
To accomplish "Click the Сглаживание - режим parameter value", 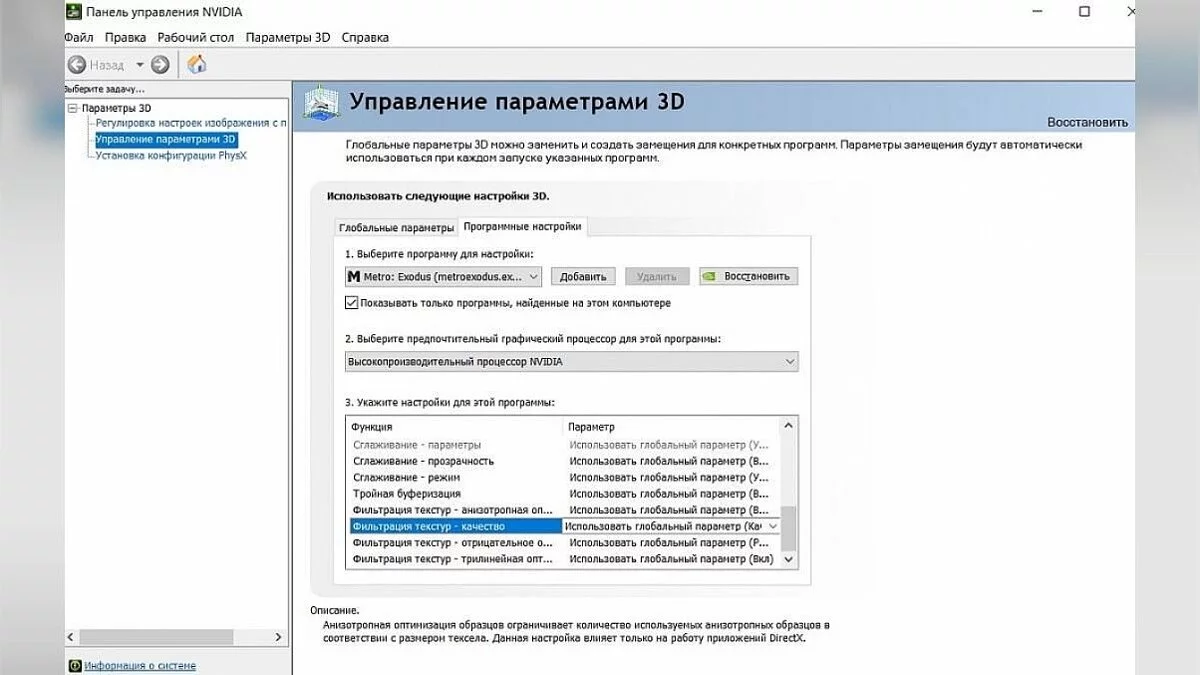I will pyautogui.click(x=671, y=477).
